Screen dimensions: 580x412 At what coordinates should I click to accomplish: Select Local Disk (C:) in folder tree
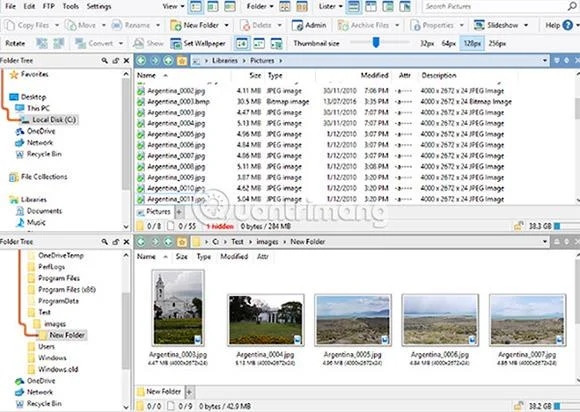click(54, 119)
